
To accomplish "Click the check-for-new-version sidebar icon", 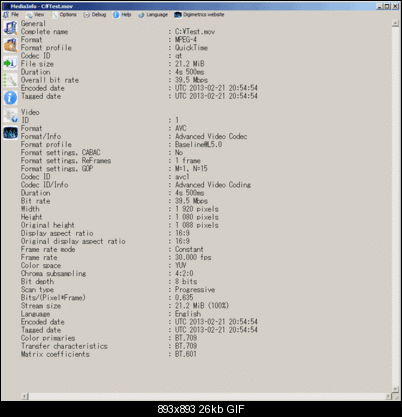I will pyautogui.click(x=10, y=115).
